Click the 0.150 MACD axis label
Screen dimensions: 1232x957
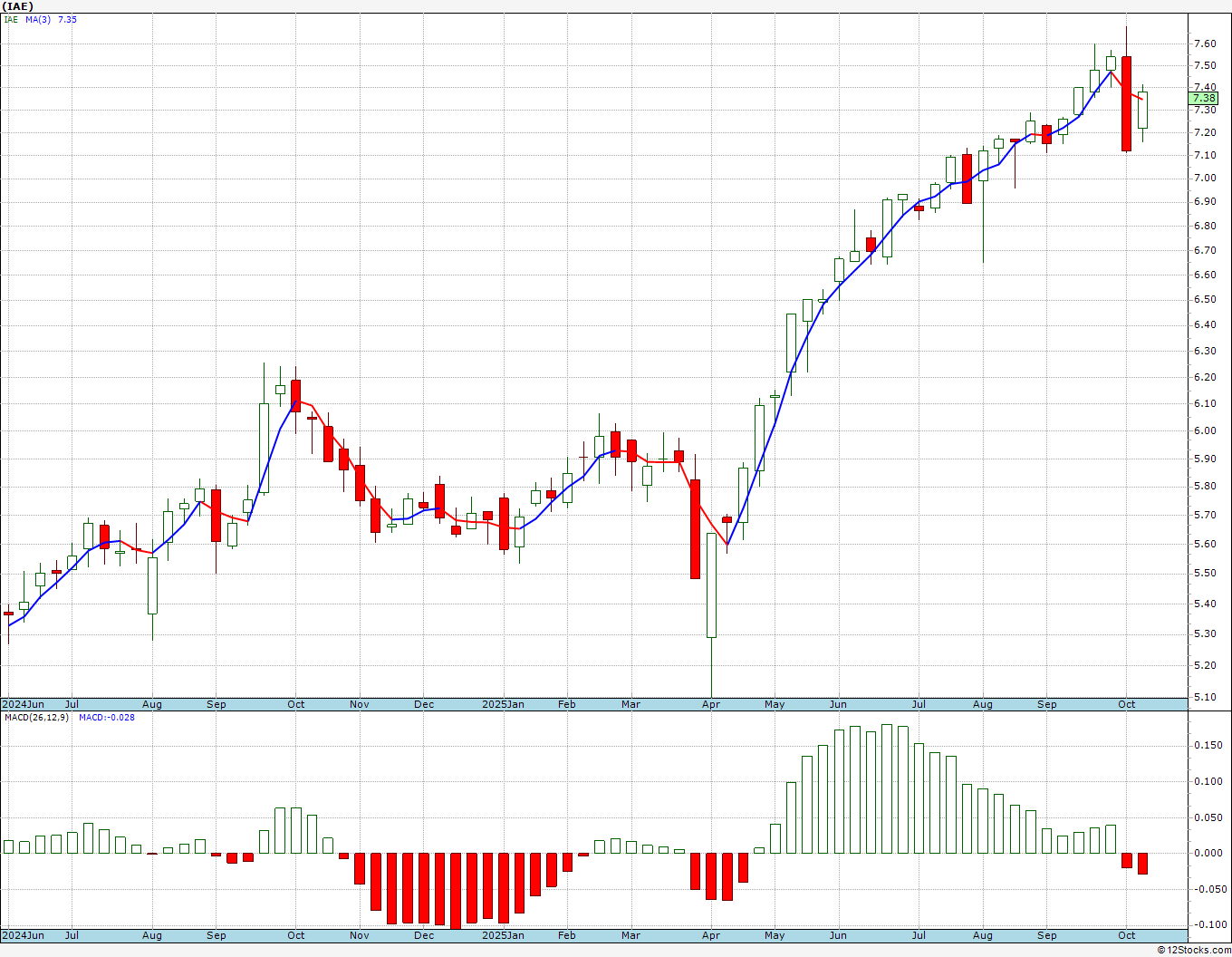point(1208,746)
